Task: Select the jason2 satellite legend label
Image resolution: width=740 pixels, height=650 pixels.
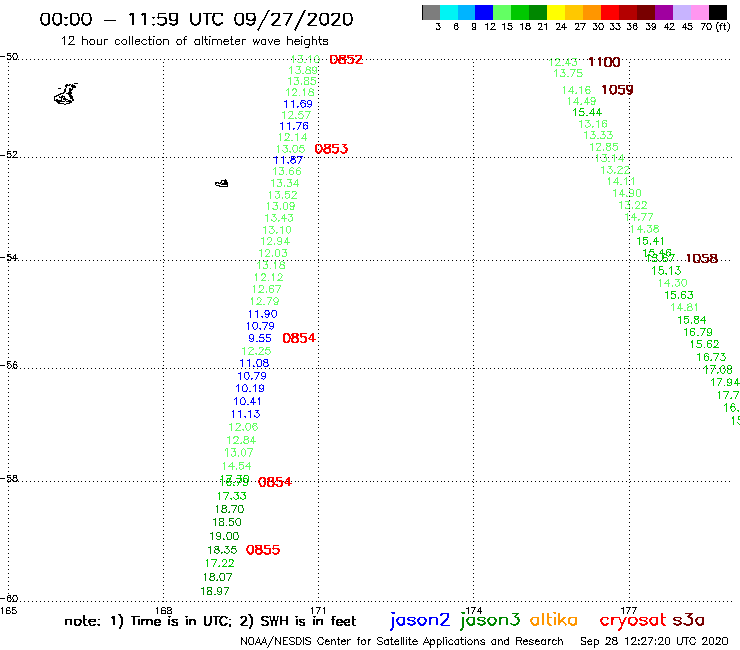Action: click(419, 621)
